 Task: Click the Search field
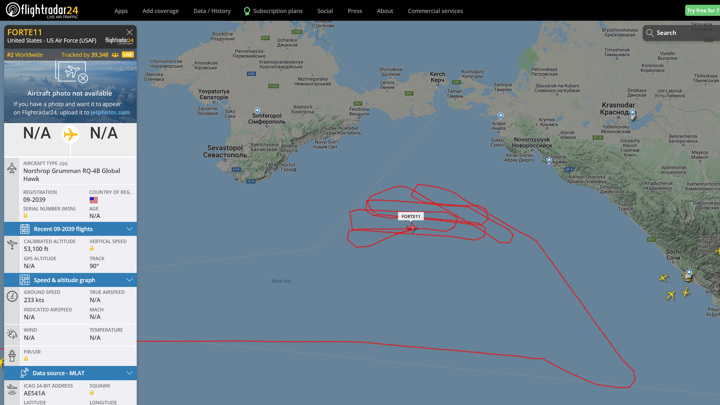[681, 33]
